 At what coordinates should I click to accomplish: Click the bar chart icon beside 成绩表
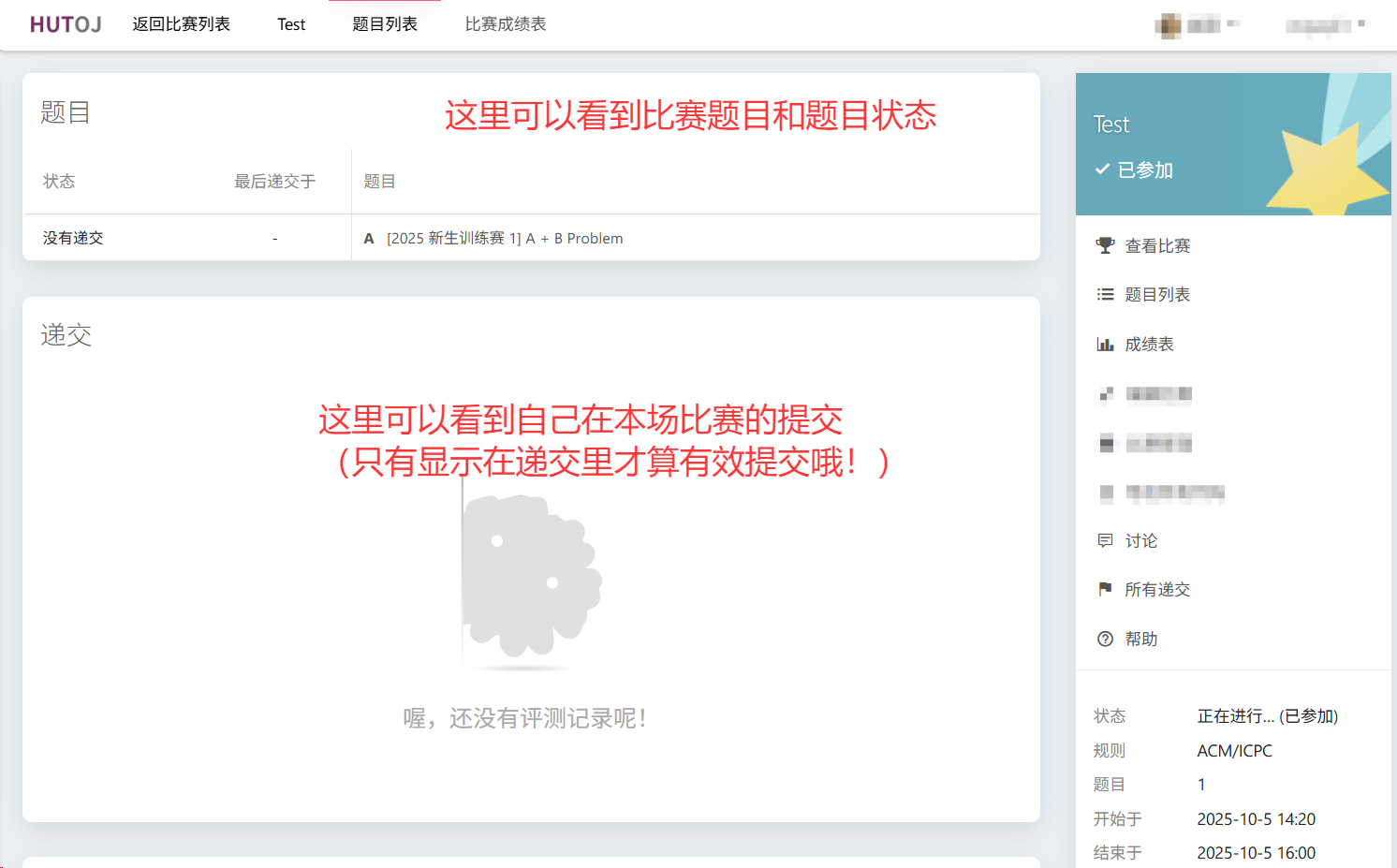point(1105,345)
